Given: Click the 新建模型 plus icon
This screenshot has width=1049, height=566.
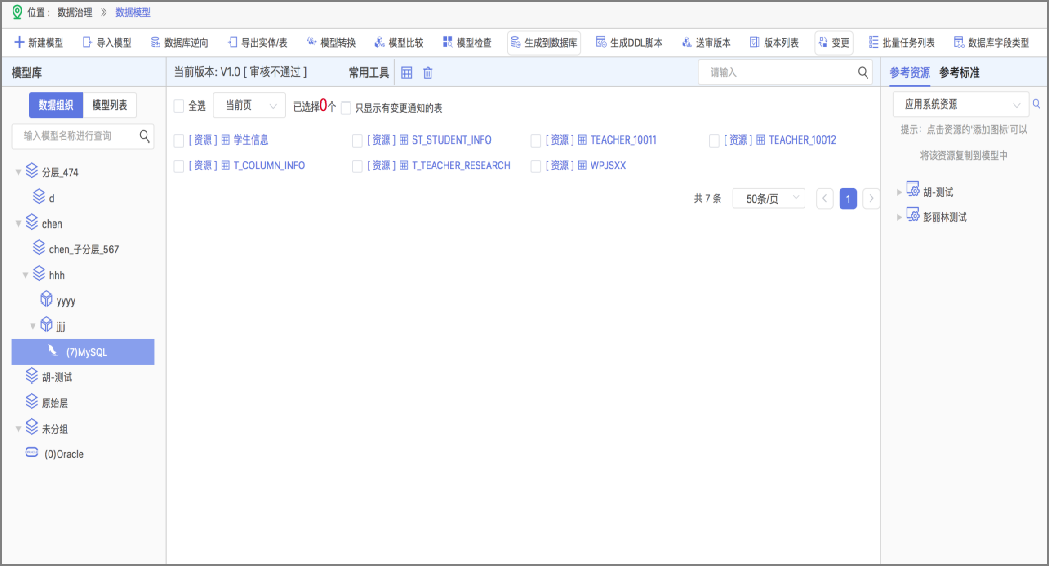Looking at the screenshot, I should [x=19, y=43].
